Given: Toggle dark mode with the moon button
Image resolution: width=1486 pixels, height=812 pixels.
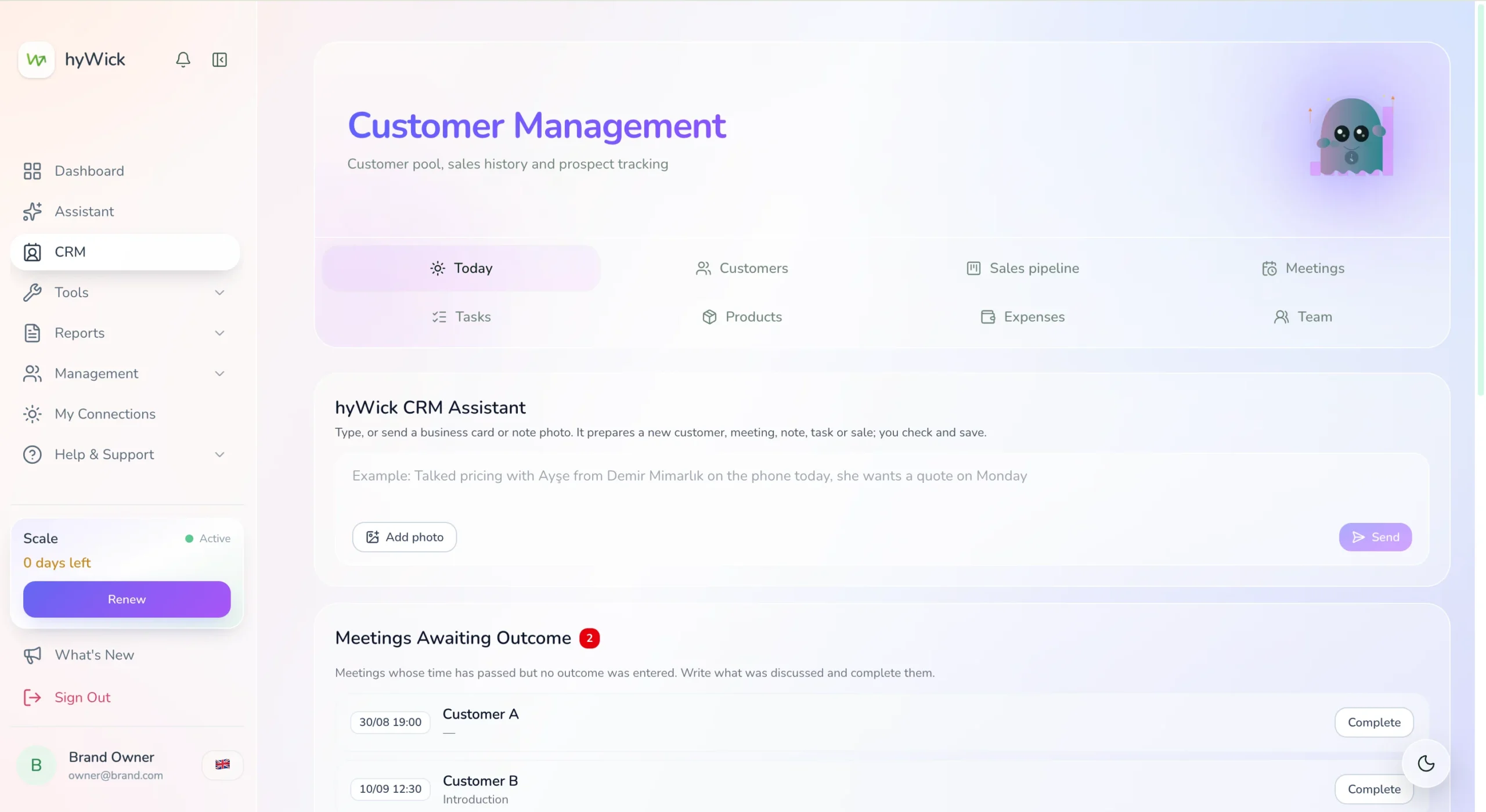Looking at the screenshot, I should click(x=1426, y=763).
